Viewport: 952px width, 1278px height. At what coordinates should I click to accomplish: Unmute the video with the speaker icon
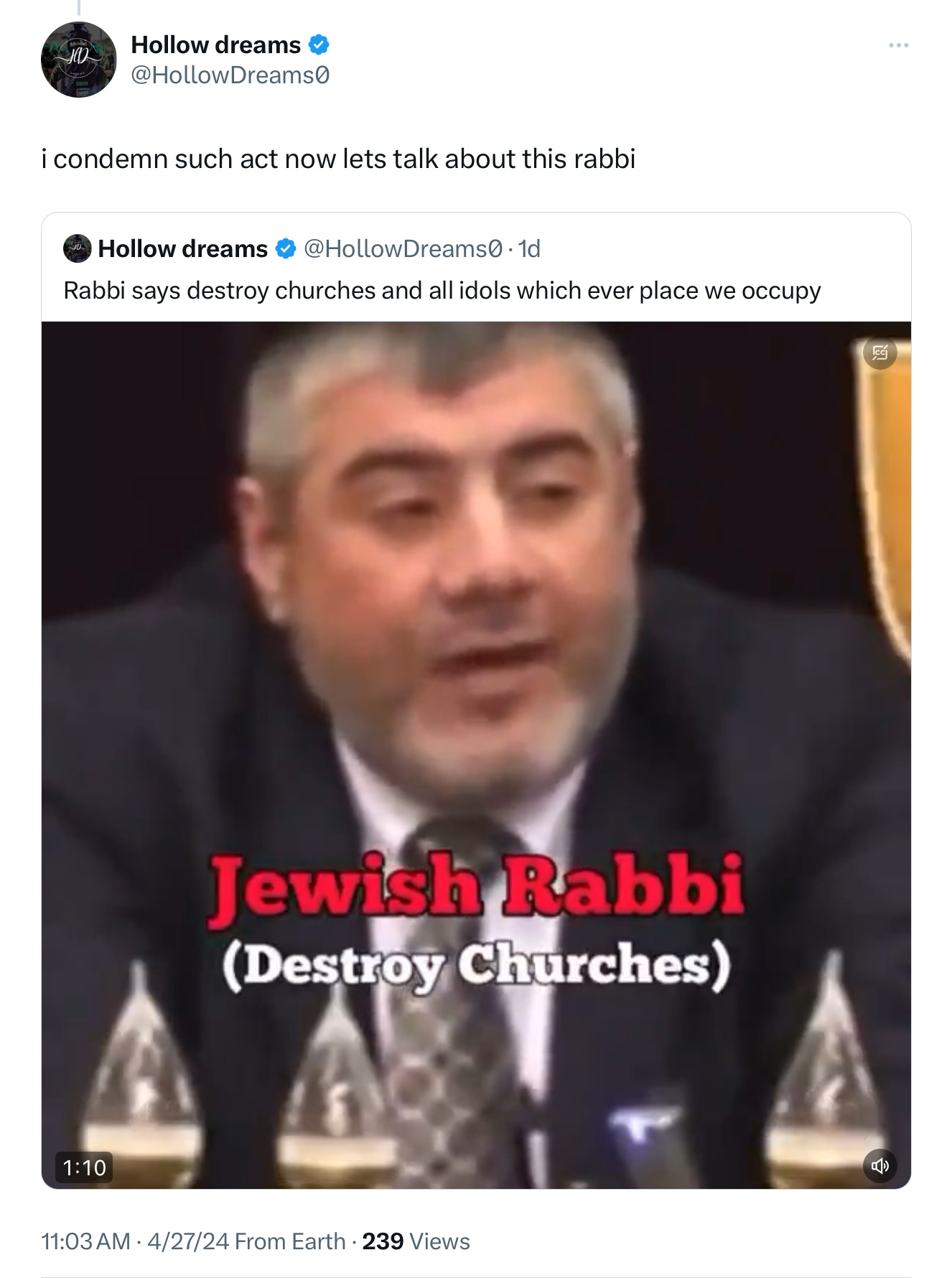tap(879, 1165)
